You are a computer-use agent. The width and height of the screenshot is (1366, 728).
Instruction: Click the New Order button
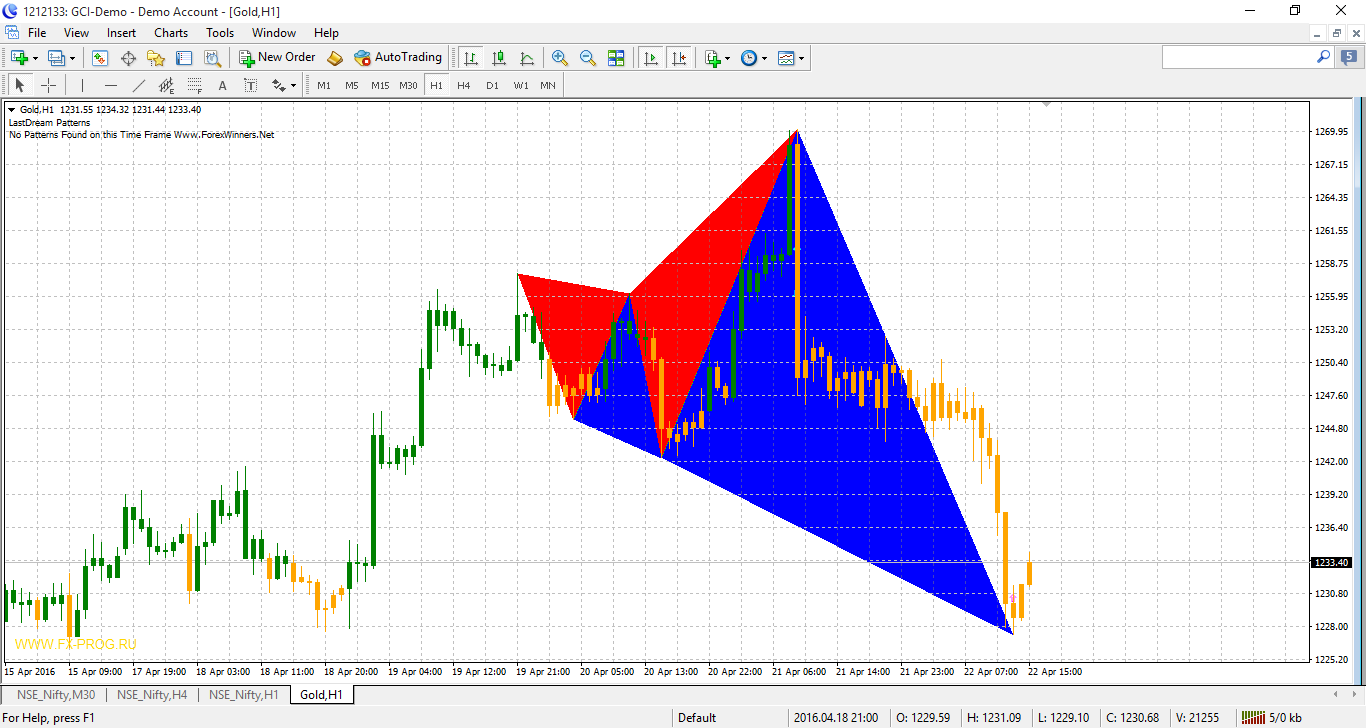coord(243,57)
